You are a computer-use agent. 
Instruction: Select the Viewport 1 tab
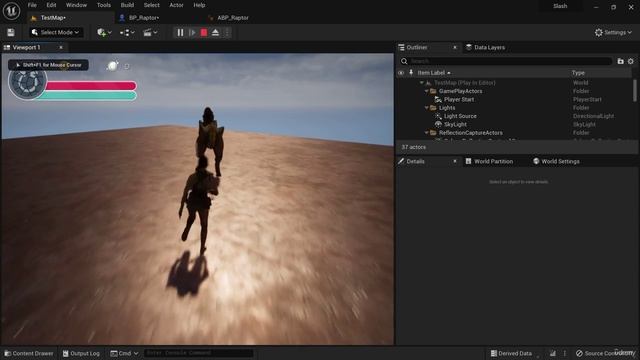click(x=26, y=47)
